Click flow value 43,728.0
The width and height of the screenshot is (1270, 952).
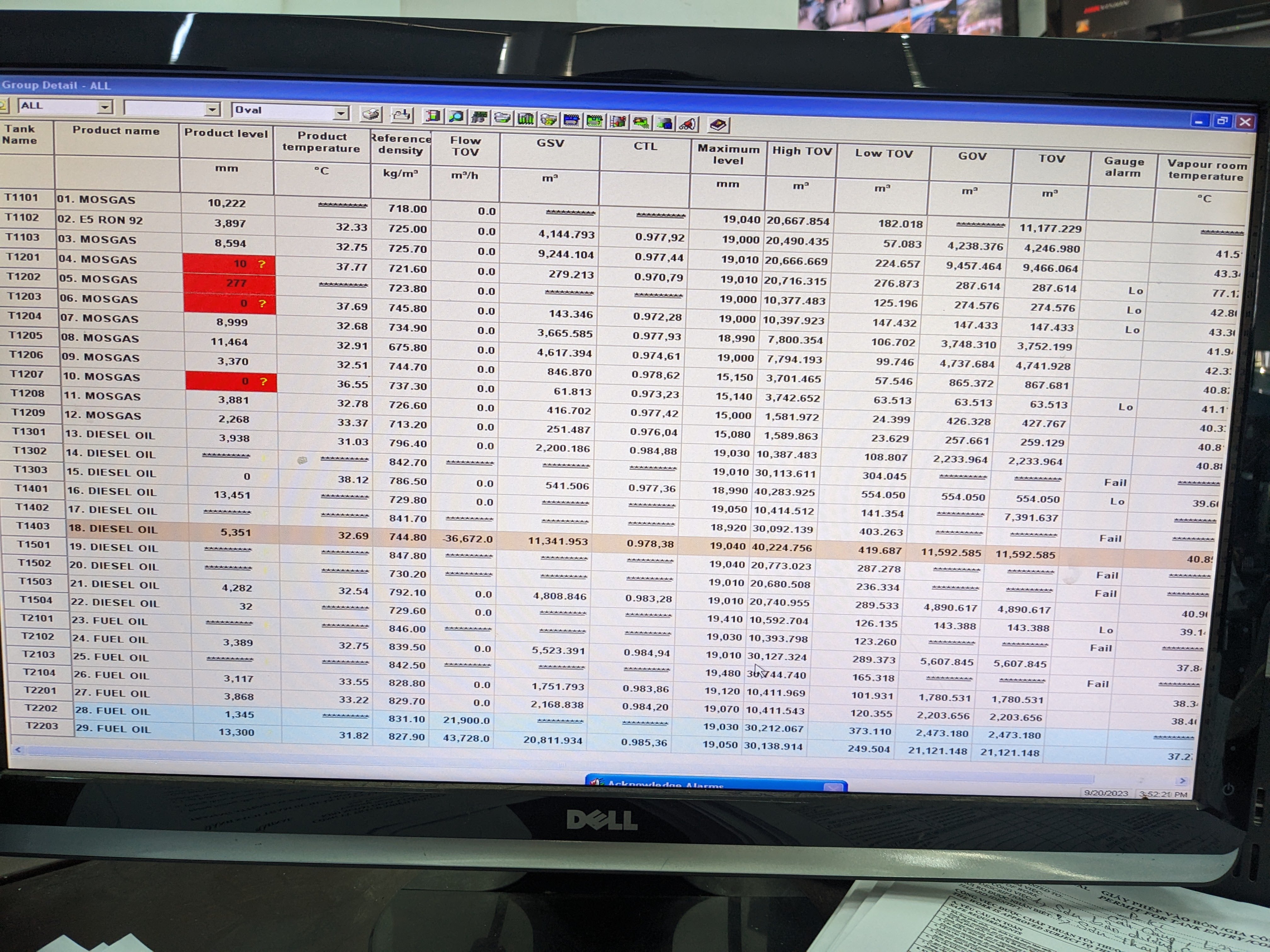[466, 738]
